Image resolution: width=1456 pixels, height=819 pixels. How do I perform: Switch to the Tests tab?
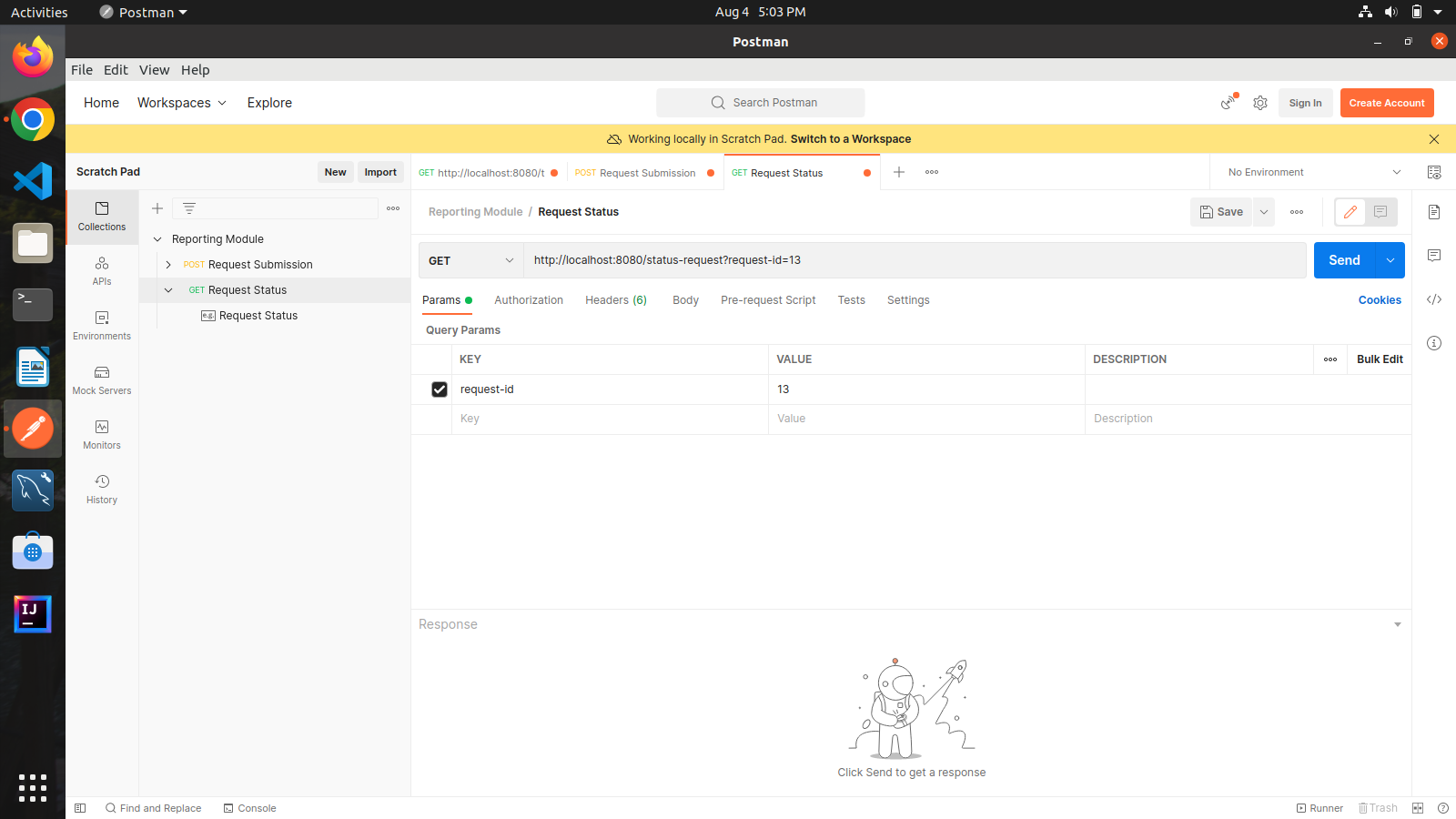click(x=852, y=300)
